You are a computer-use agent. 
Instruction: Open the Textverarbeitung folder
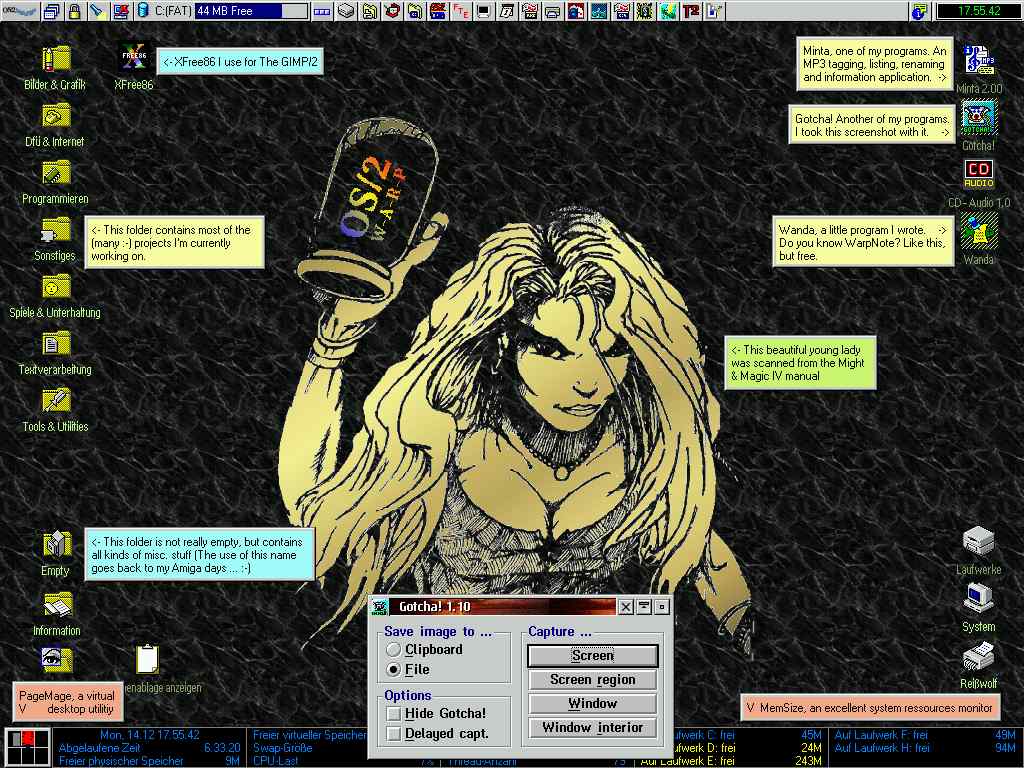(x=56, y=344)
